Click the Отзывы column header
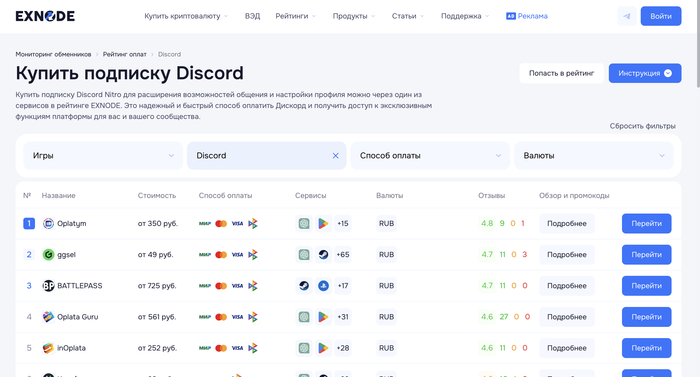 point(492,196)
